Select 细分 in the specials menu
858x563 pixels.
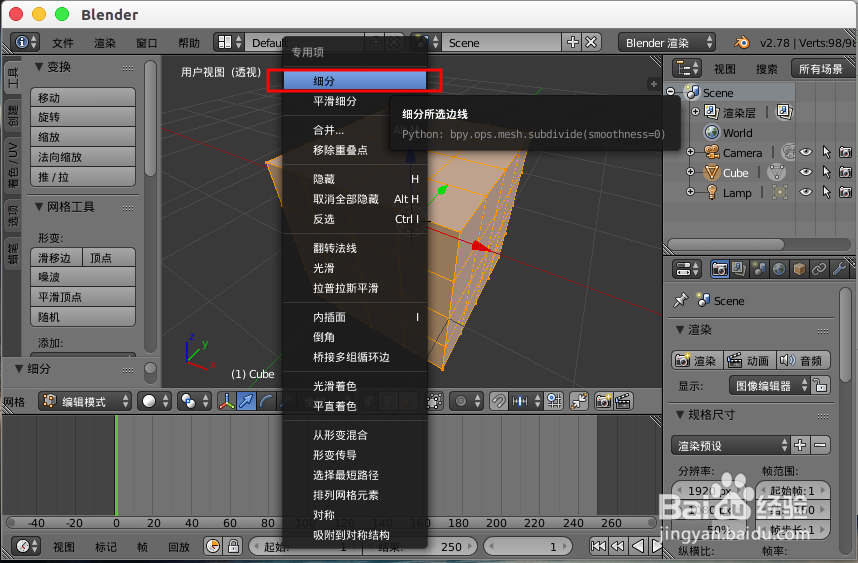pyautogui.click(x=355, y=81)
